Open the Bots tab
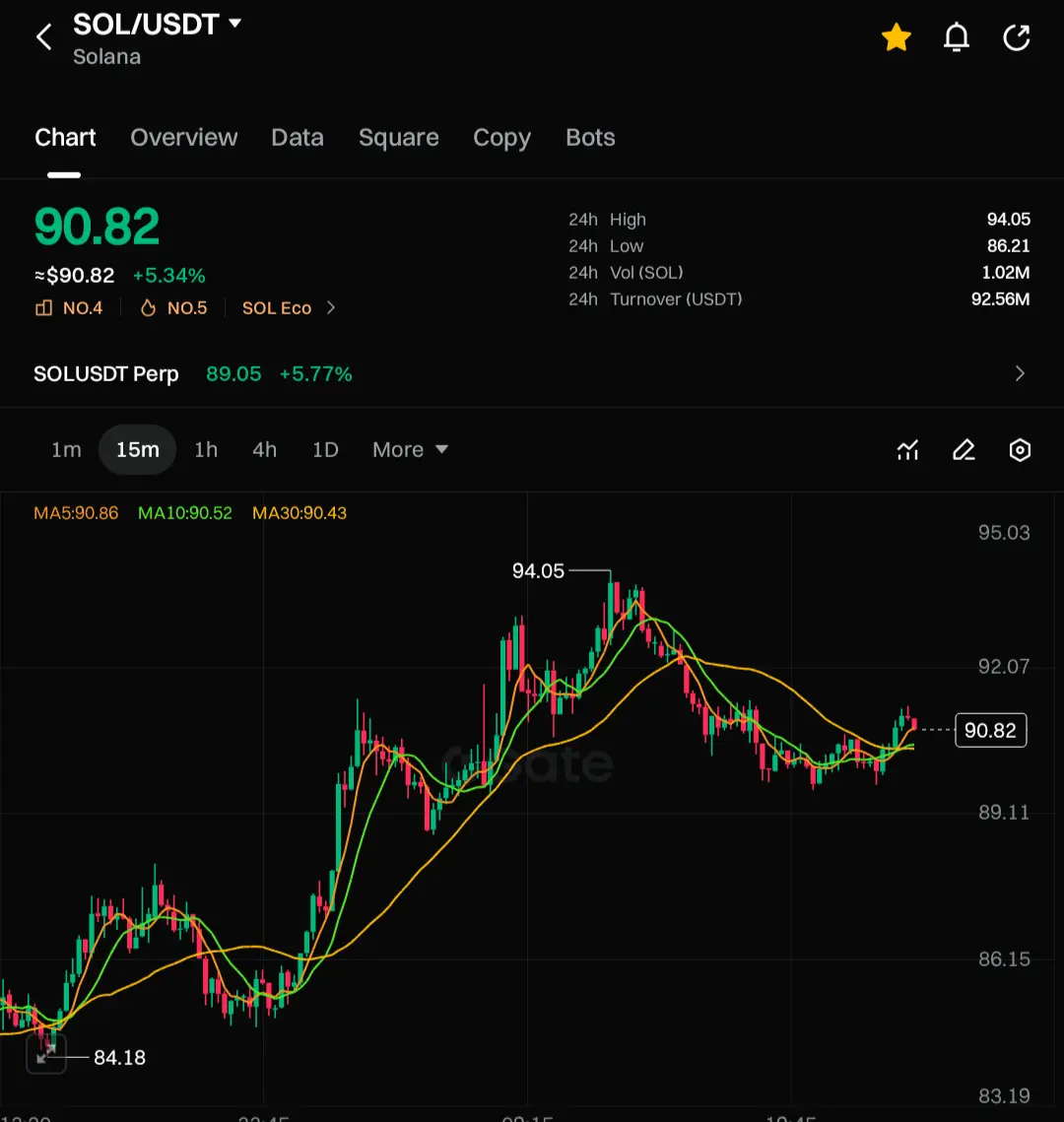 pyautogui.click(x=590, y=137)
